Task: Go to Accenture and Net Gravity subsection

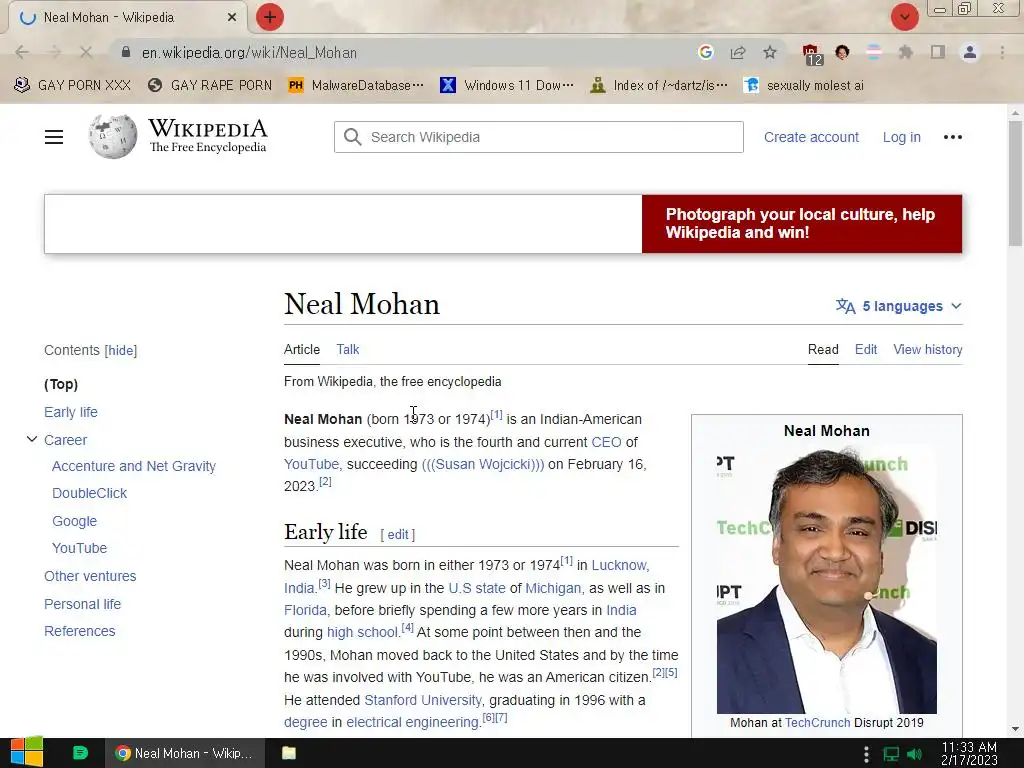Action: pyautogui.click(x=134, y=466)
